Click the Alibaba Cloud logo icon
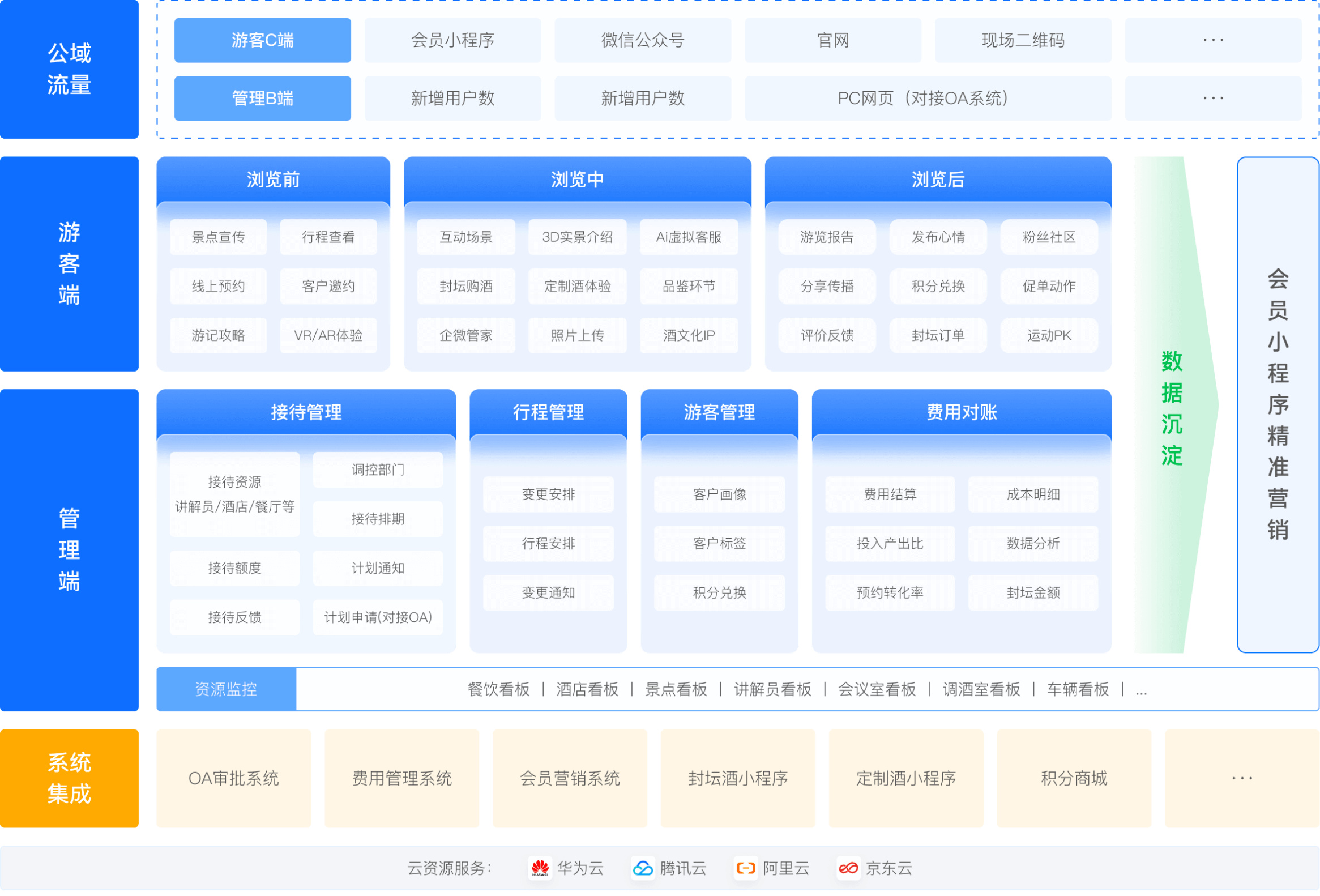Viewport: 1320px width, 896px height. (745, 868)
